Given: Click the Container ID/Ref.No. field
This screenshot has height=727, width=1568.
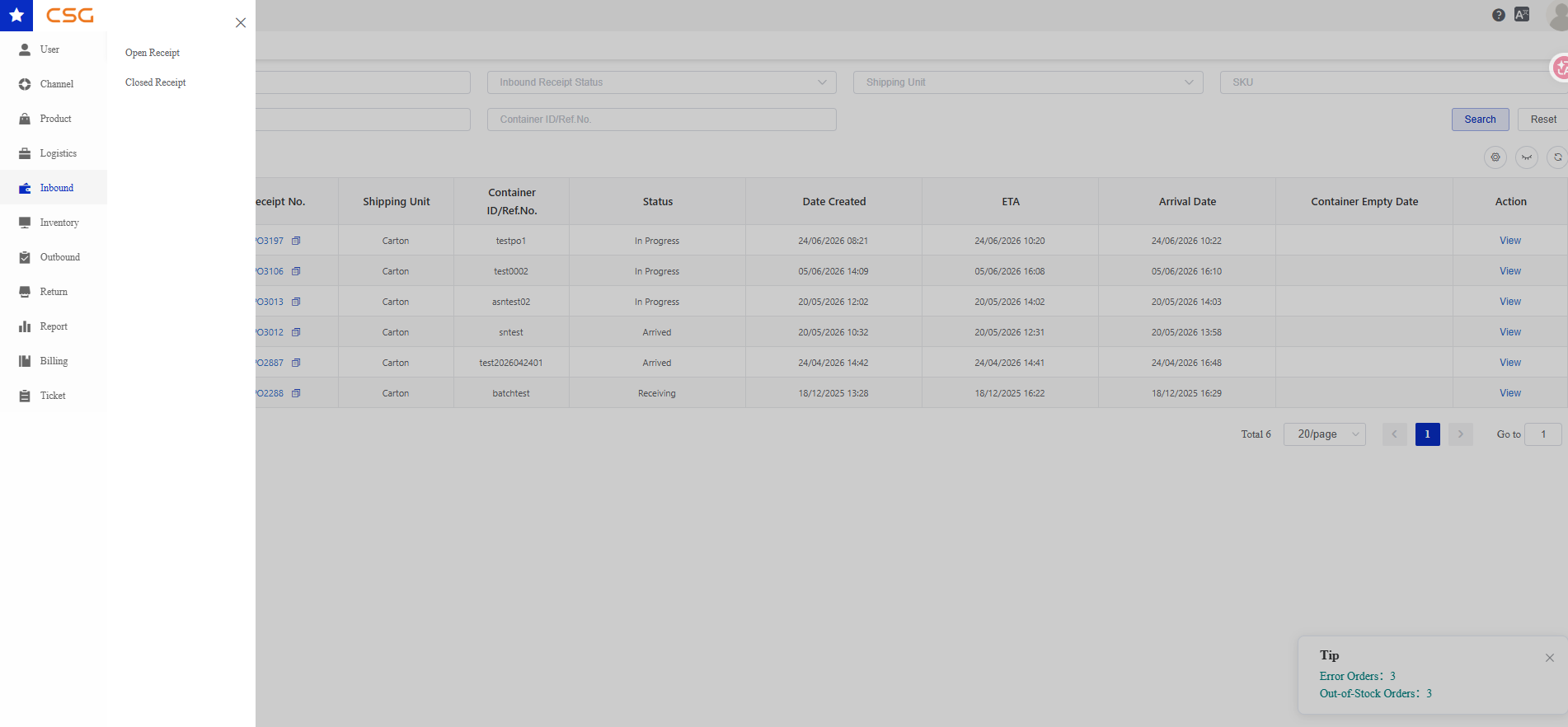Looking at the screenshot, I should 662,120.
